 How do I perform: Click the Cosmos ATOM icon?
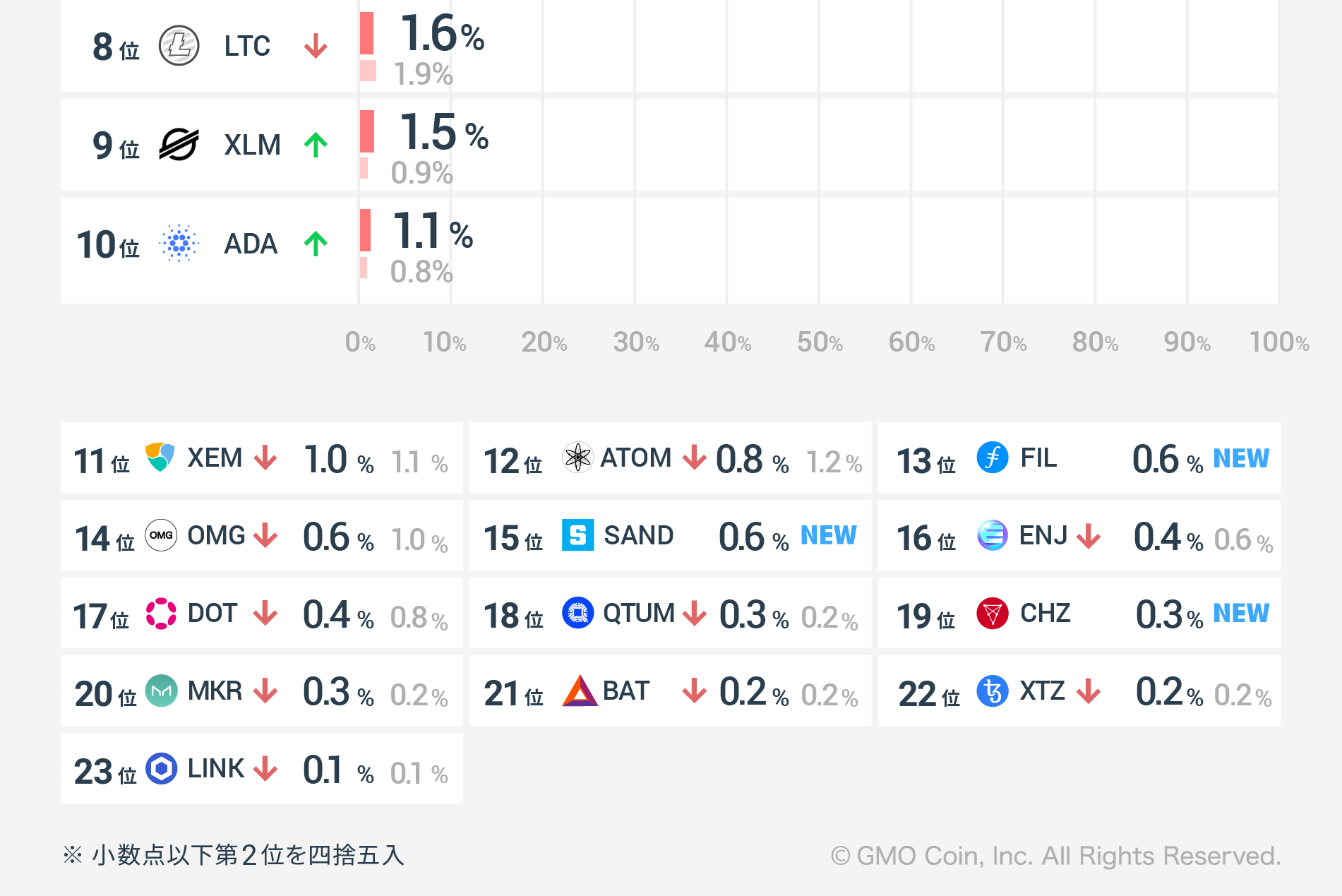point(577,458)
